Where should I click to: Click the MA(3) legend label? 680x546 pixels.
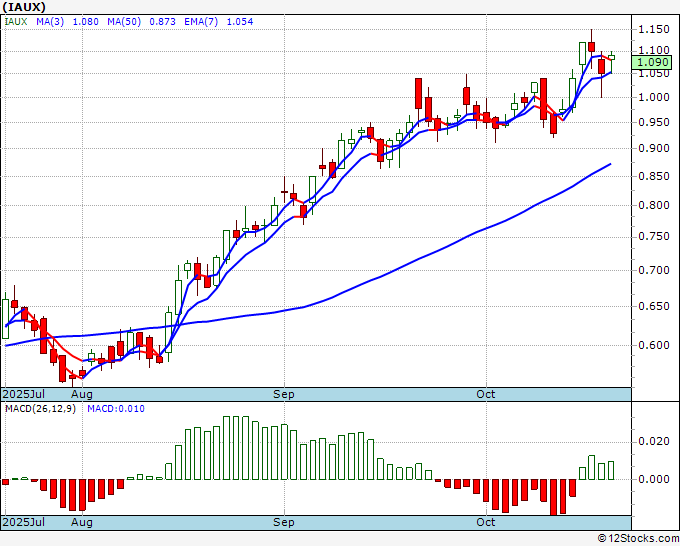coord(50,22)
